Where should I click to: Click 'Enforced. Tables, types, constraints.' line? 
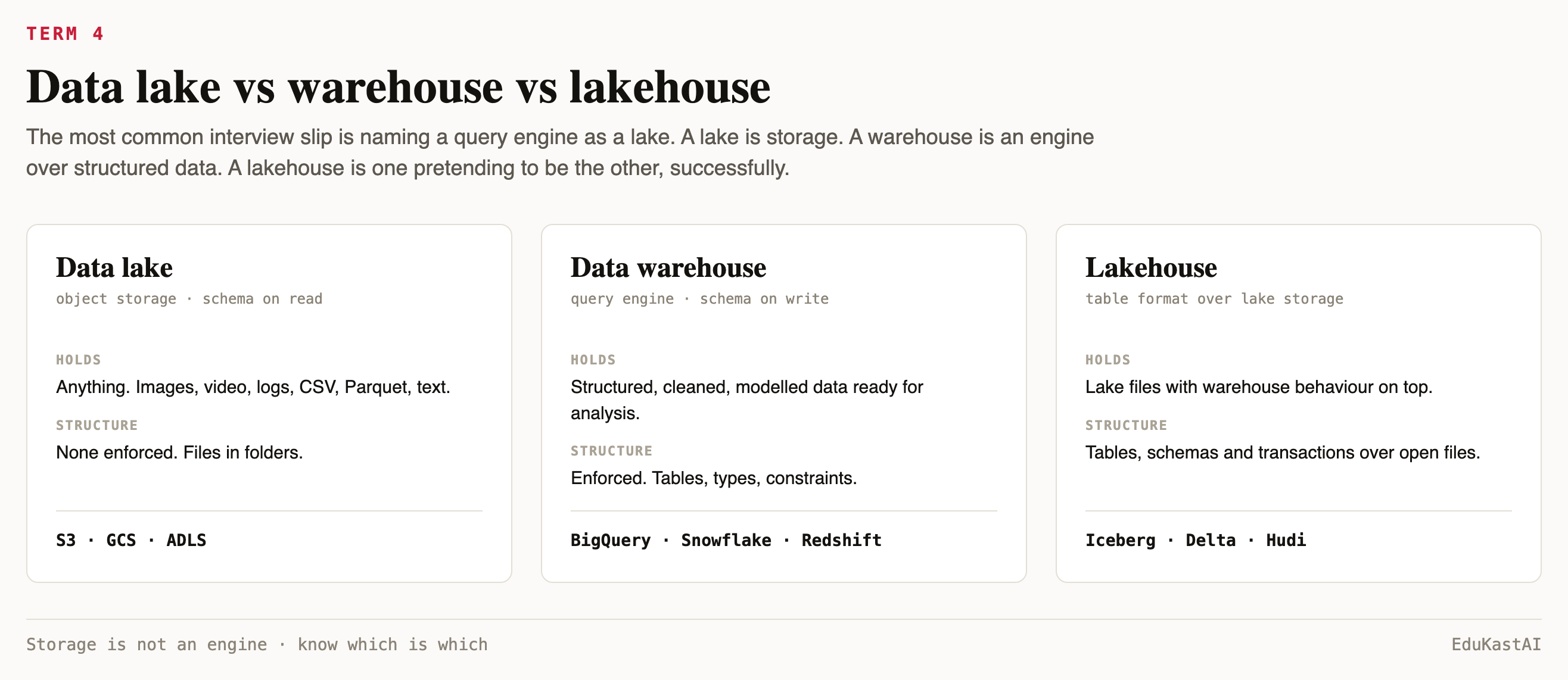tap(713, 478)
